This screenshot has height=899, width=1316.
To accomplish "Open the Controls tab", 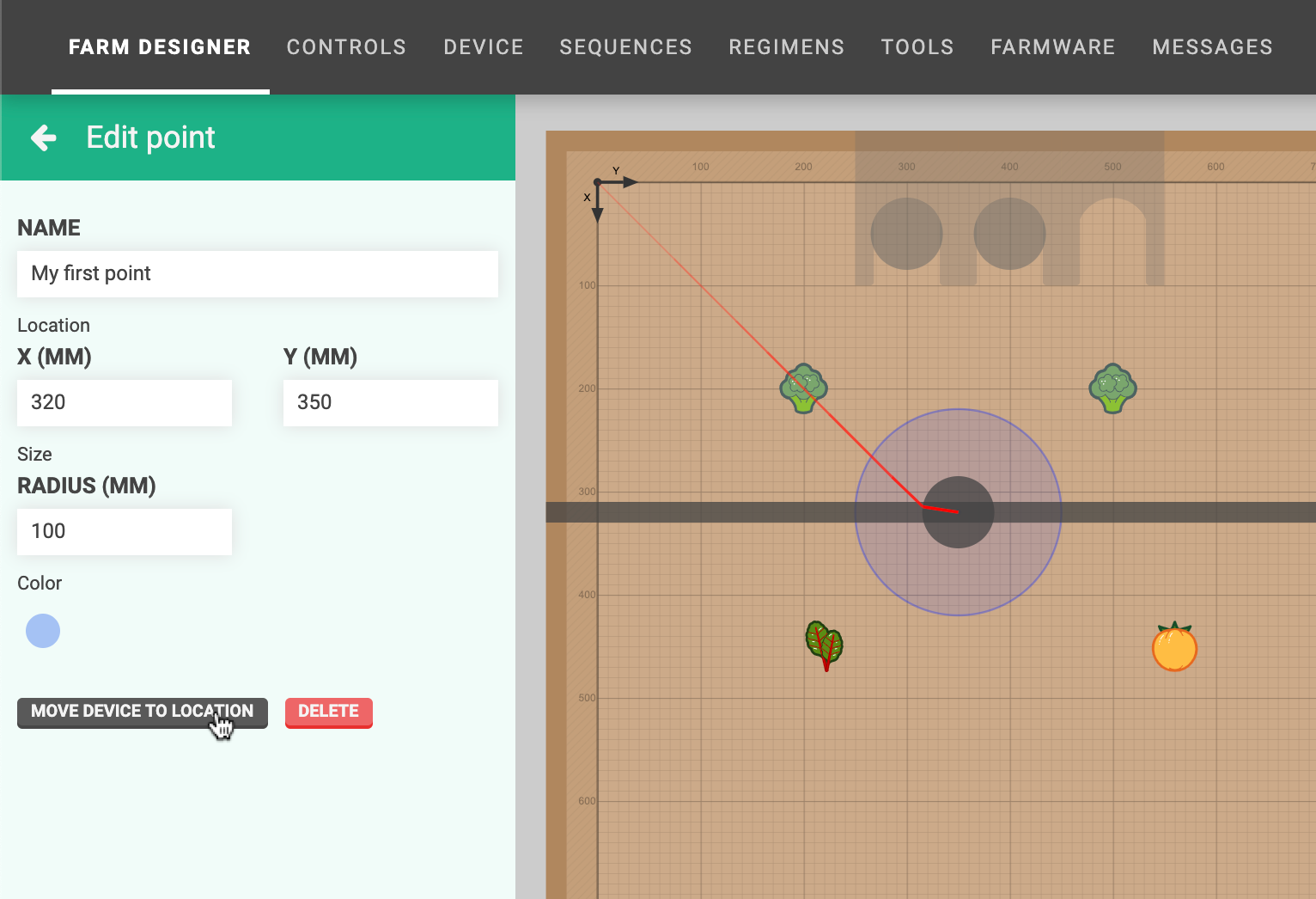I will pyautogui.click(x=346, y=47).
